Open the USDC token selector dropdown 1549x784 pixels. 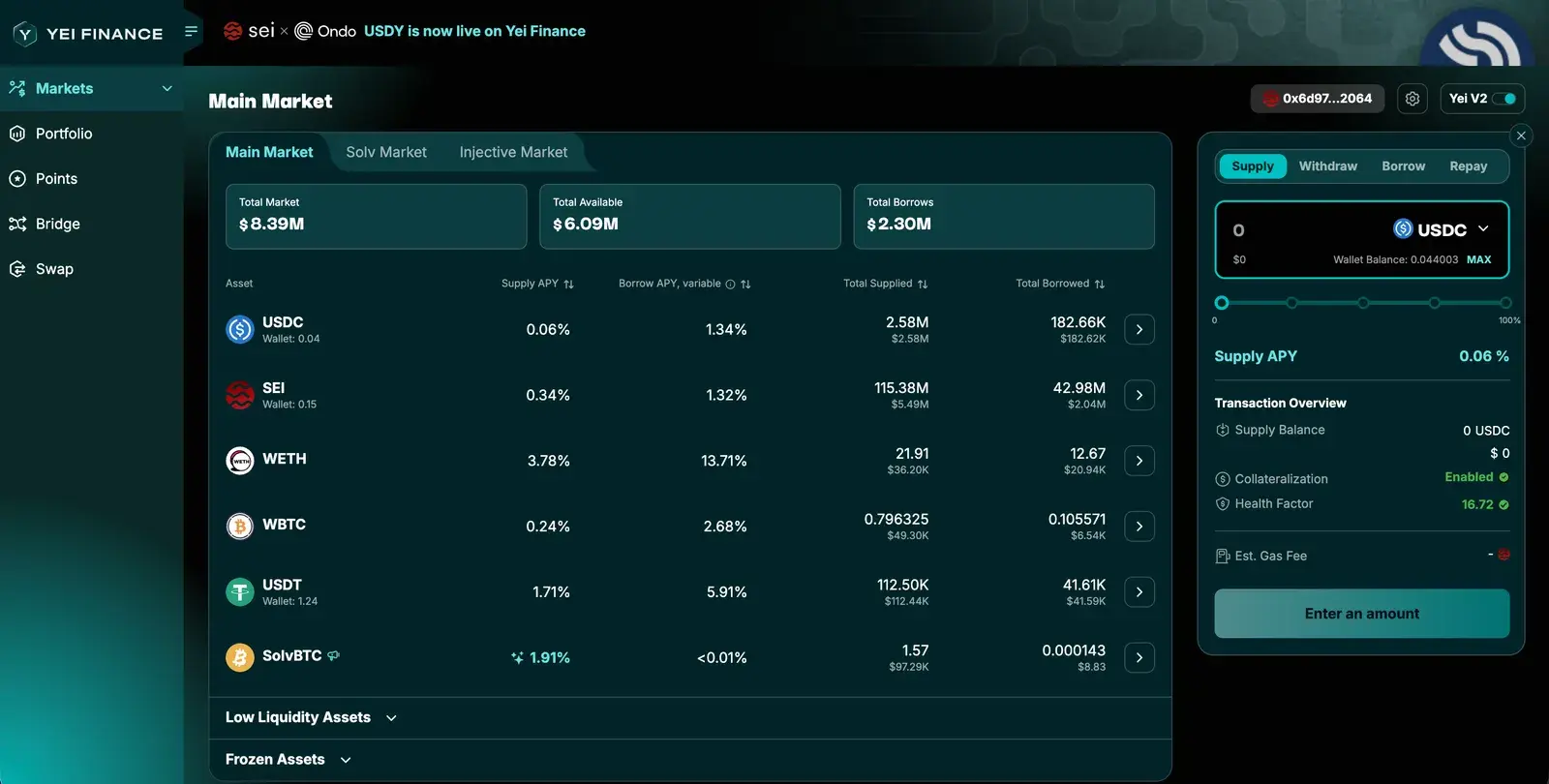click(x=1442, y=229)
